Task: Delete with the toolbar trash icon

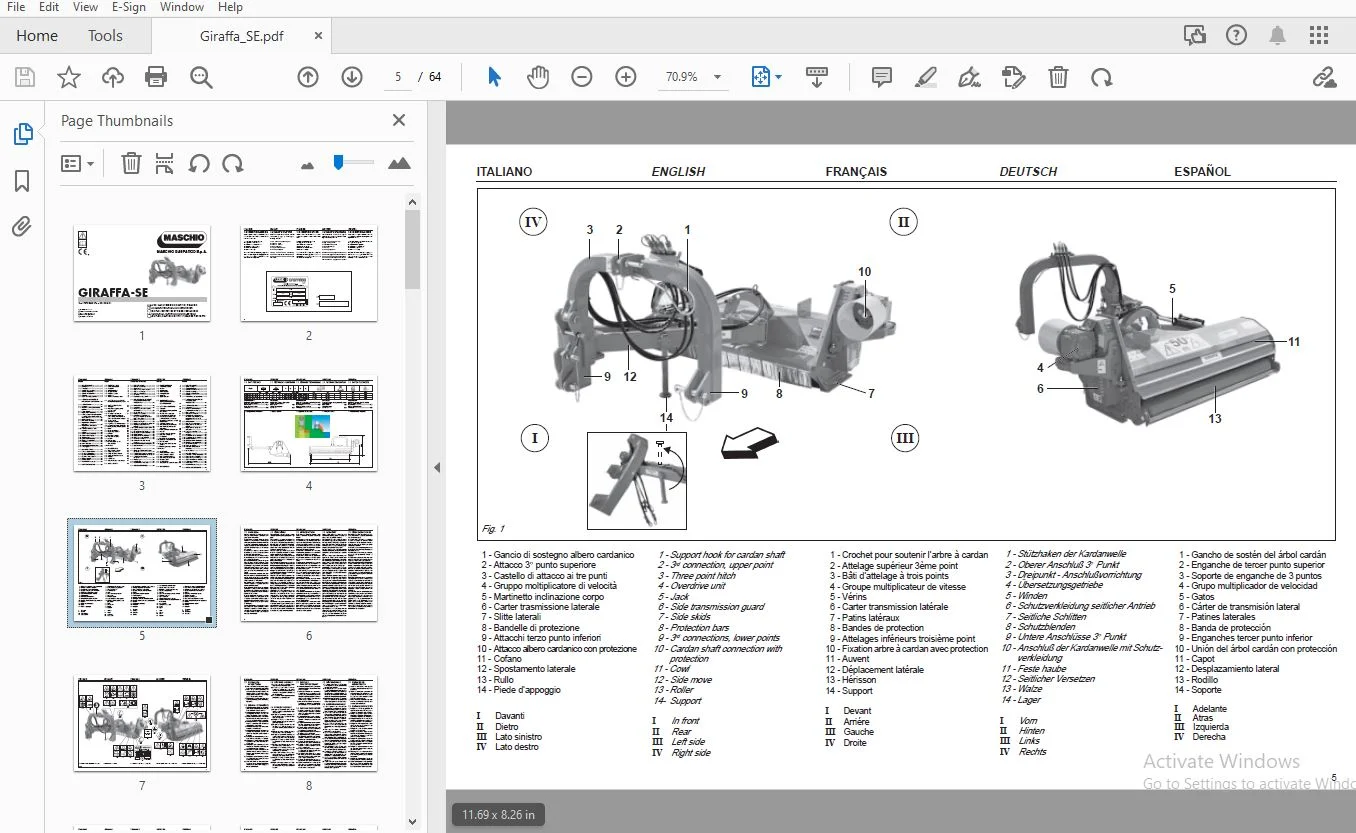Action: [1058, 77]
